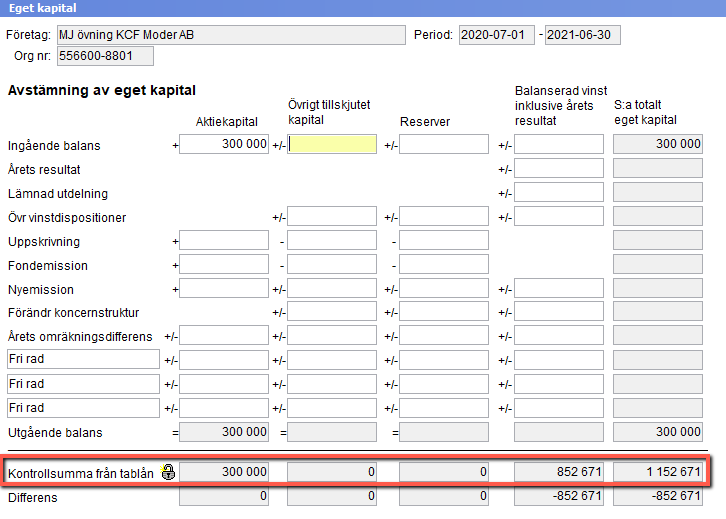This screenshot has height=519, width=726.
Task: Click Förändr koncernstruktur Övrigt tillskjutet field
Action: click(332, 312)
